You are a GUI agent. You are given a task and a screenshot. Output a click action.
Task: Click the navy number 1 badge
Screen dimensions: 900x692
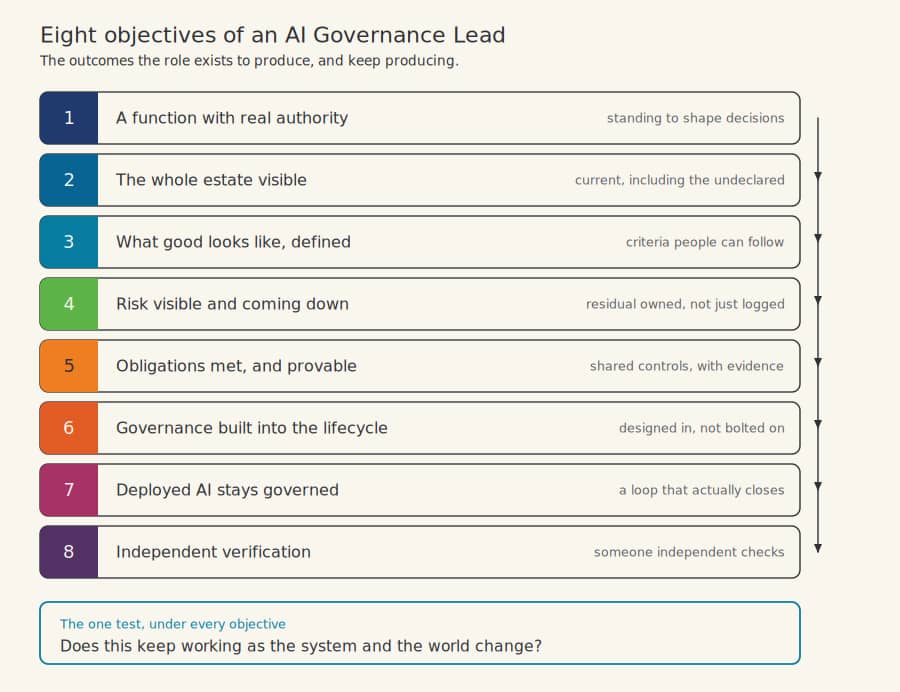pyautogui.click(x=69, y=118)
